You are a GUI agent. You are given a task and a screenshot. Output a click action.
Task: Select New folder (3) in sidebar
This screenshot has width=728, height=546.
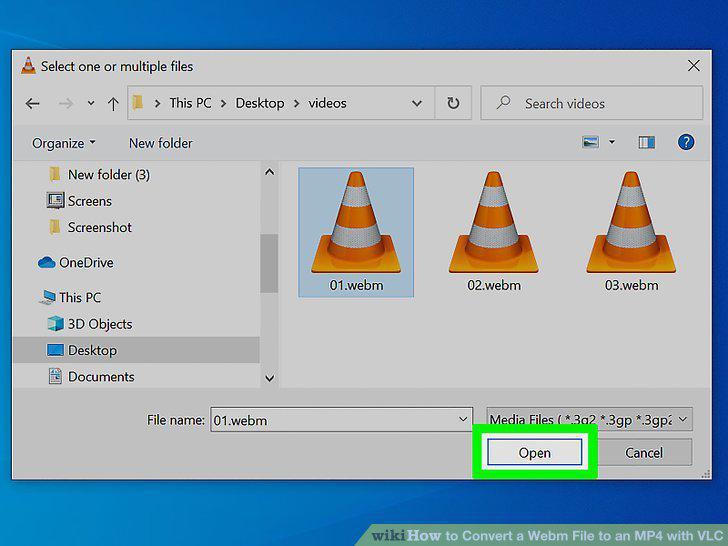click(109, 175)
